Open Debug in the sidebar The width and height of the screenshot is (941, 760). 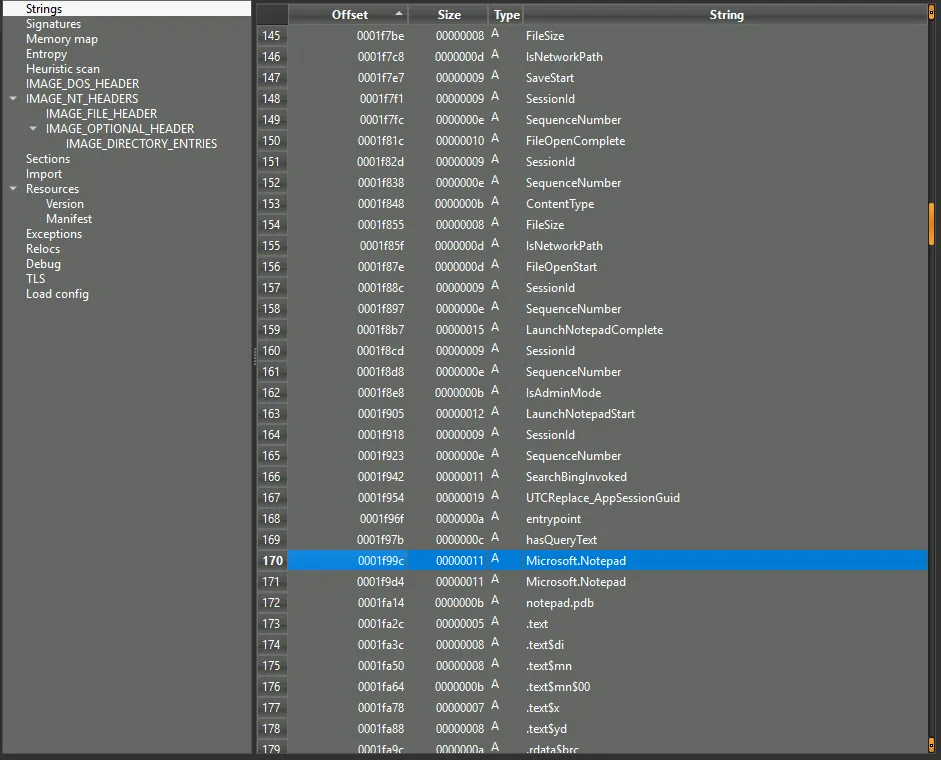tap(43, 264)
